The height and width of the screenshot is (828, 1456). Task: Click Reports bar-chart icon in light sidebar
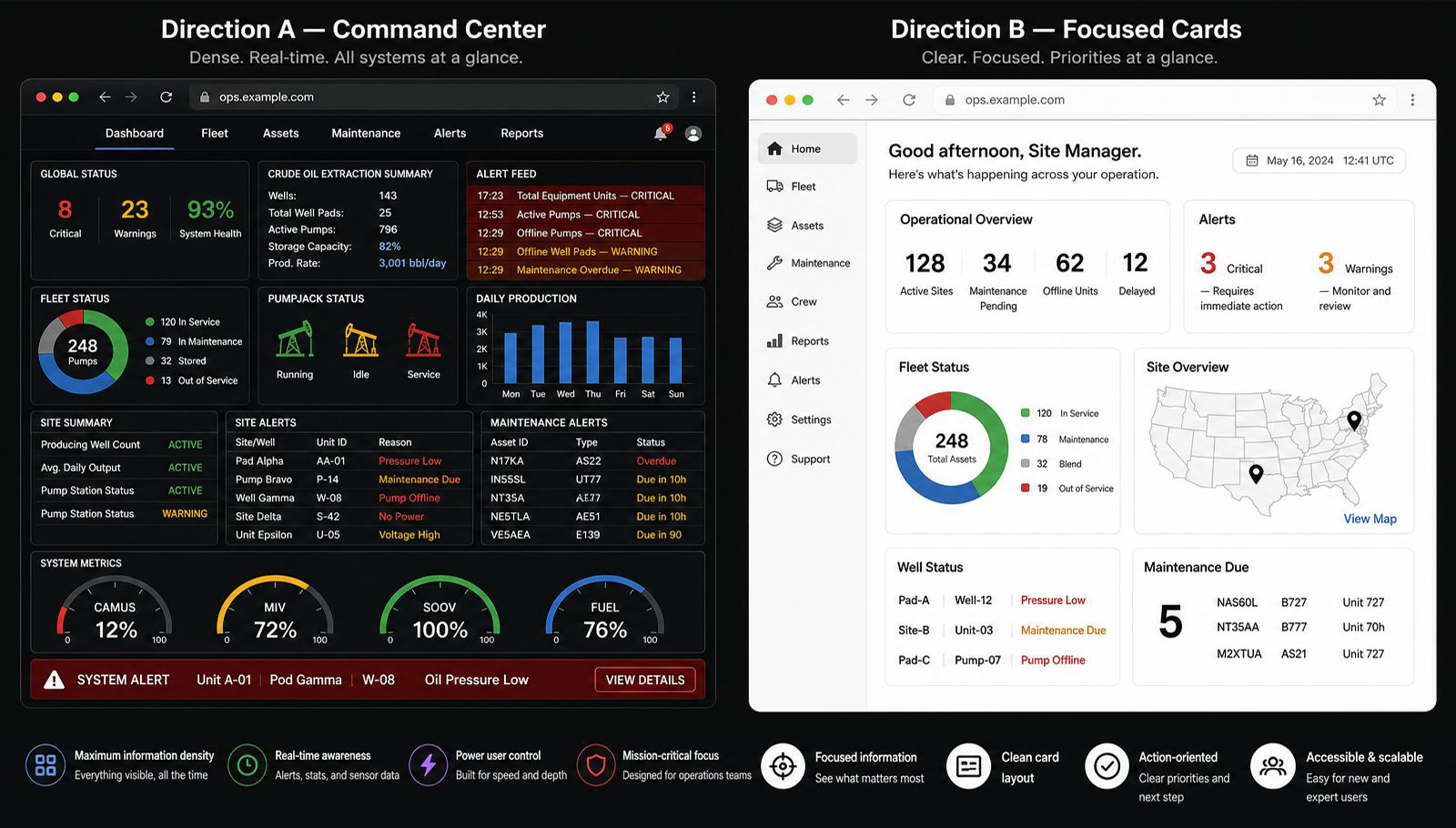point(775,341)
